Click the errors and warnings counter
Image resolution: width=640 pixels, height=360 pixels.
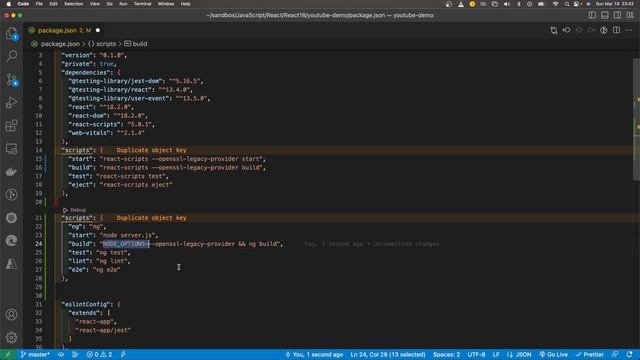[99, 355]
